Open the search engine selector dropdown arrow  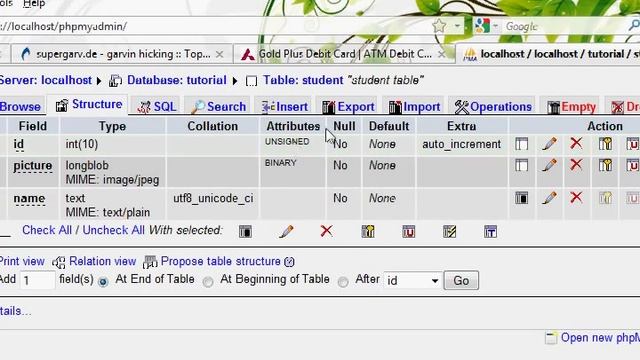tap(495, 27)
